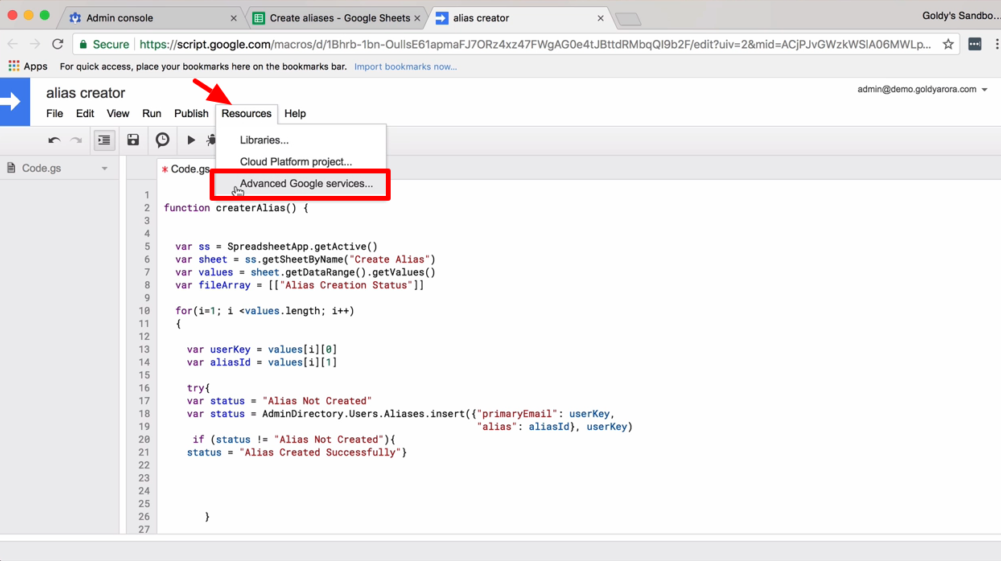Choose Cloud Platform project... menu entry

[301, 161]
